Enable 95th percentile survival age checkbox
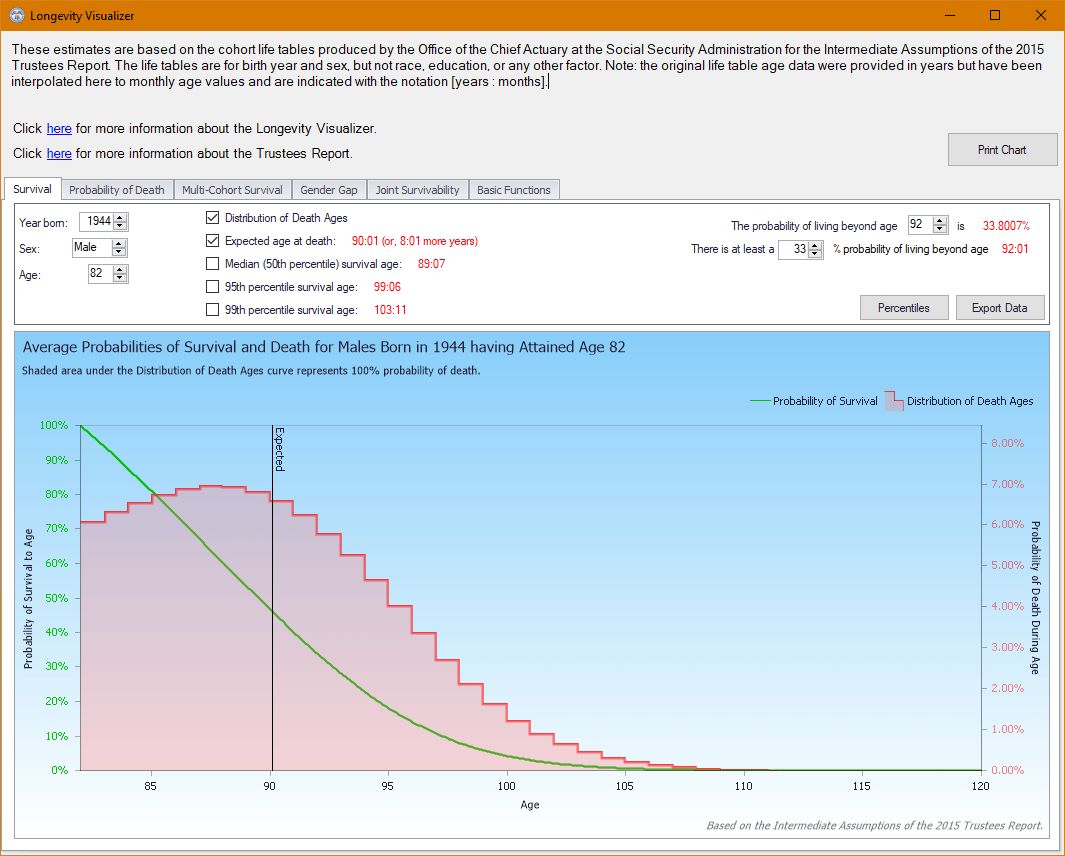The image size is (1065, 856). (213, 287)
